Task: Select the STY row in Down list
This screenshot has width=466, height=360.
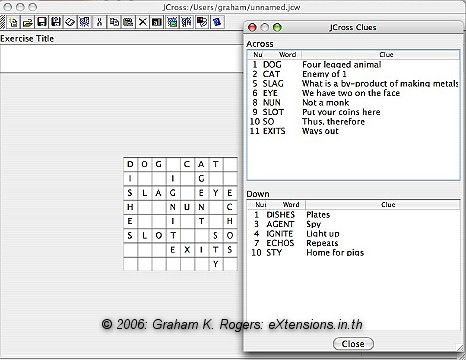Action: tap(353, 253)
